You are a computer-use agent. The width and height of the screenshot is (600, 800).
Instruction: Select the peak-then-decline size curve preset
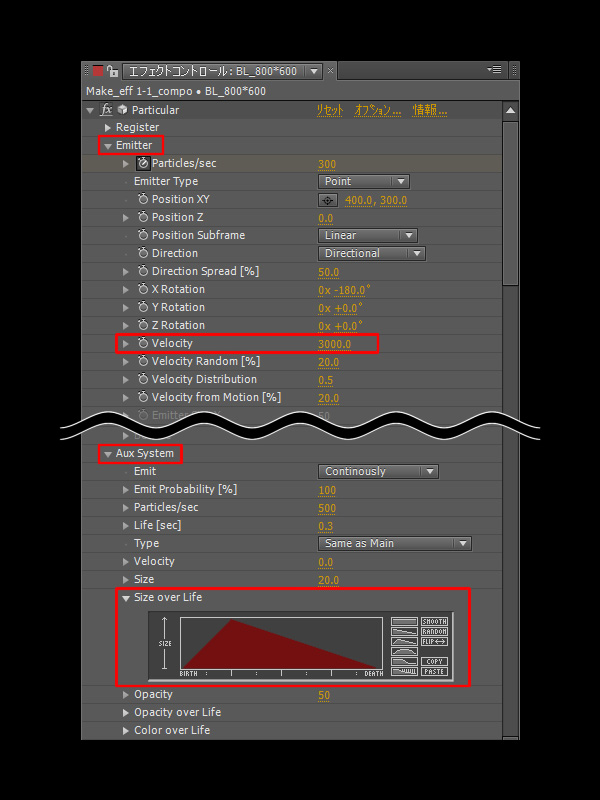[404, 641]
